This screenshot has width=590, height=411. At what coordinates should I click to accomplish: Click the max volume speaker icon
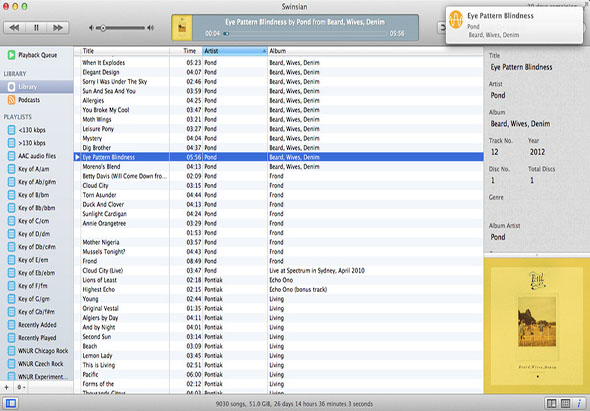coord(151,28)
